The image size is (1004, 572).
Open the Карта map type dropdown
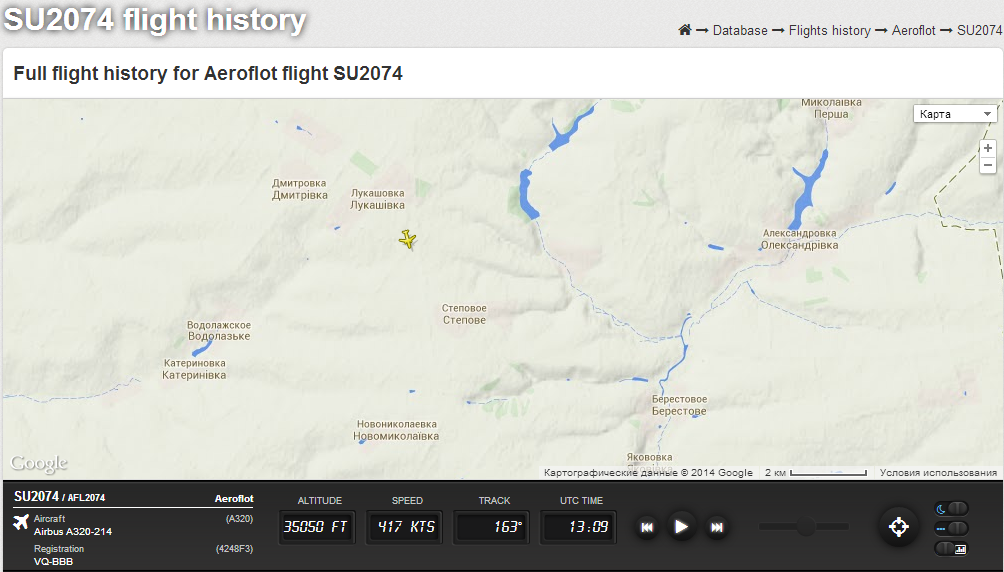955,114
